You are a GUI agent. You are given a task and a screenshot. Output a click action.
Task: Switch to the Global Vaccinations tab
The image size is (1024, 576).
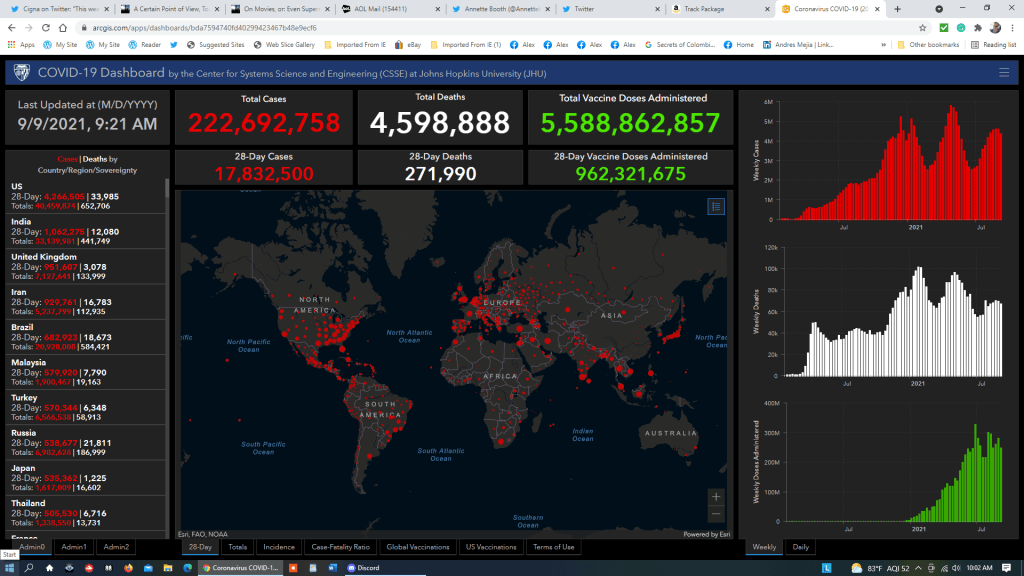tap(418, 547)
